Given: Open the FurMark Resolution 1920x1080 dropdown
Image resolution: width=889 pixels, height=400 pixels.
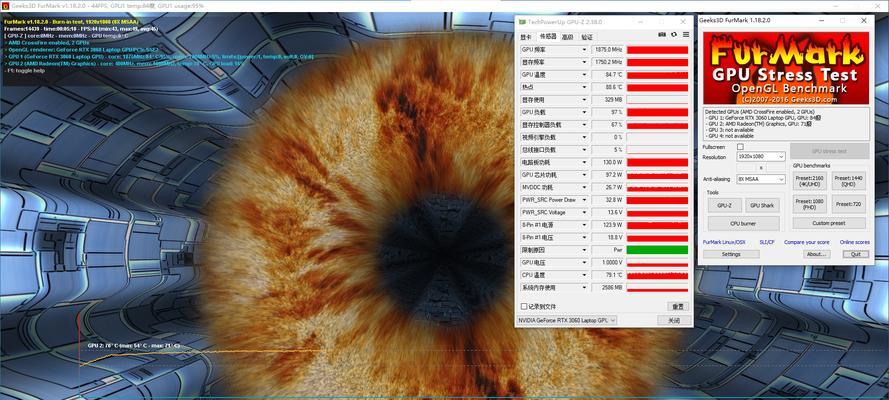Looking at the screenshot, I should point(760,156).
